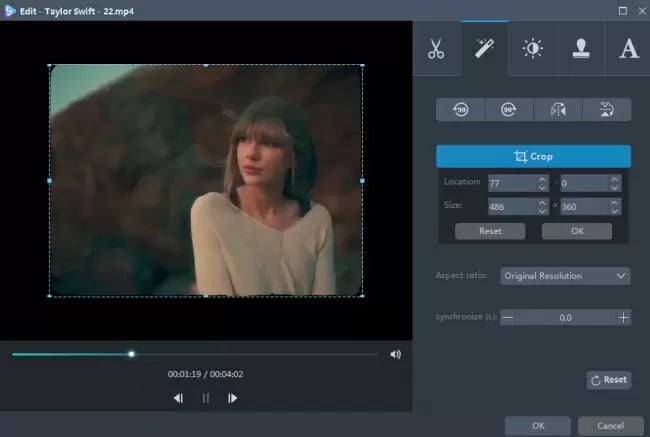Open the watermark stamp tab
650x437 pixels.
pyautogui.click(x=581, y=49)
